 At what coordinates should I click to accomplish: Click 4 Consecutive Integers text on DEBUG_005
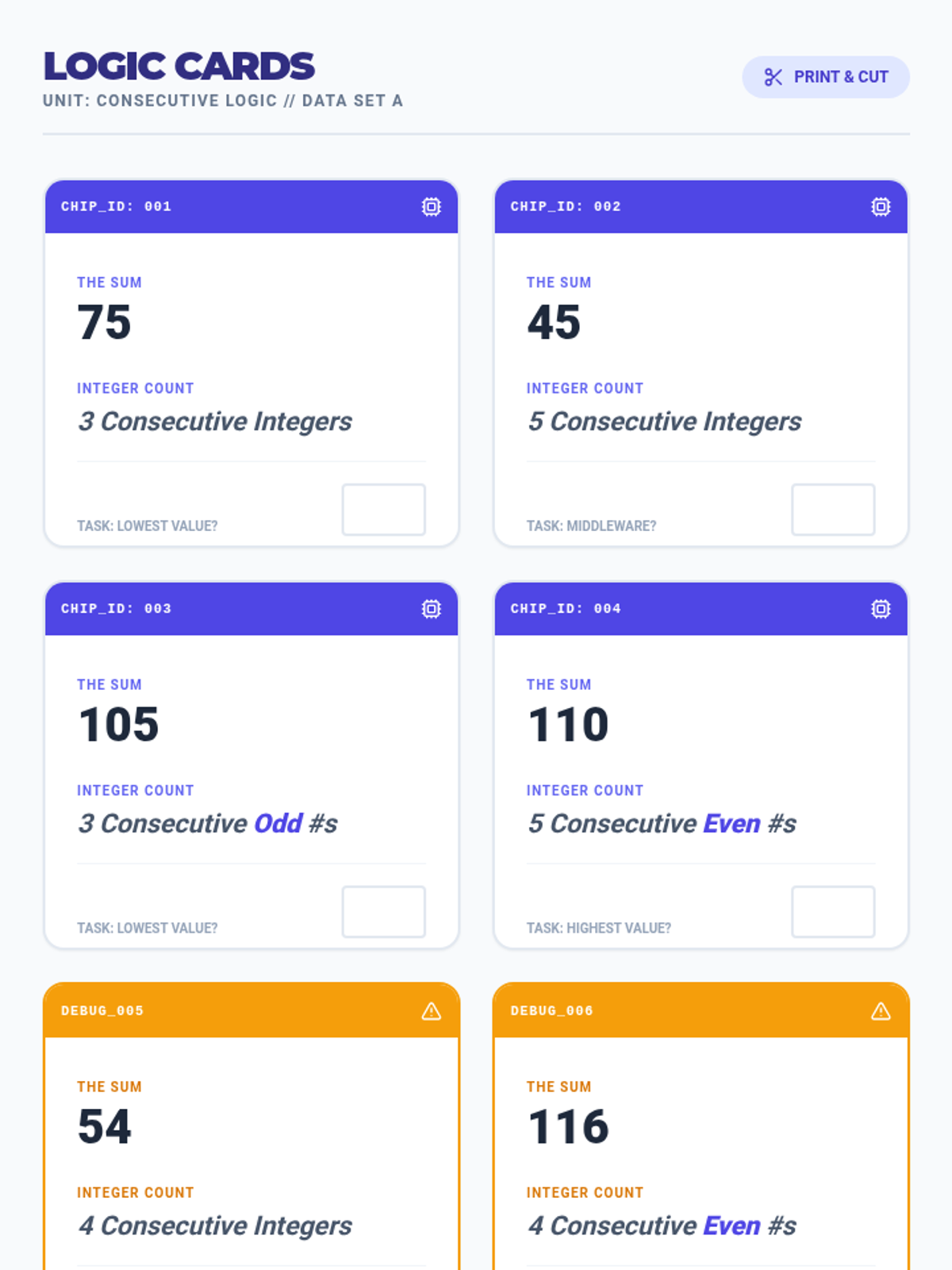tap(215, 1226)
